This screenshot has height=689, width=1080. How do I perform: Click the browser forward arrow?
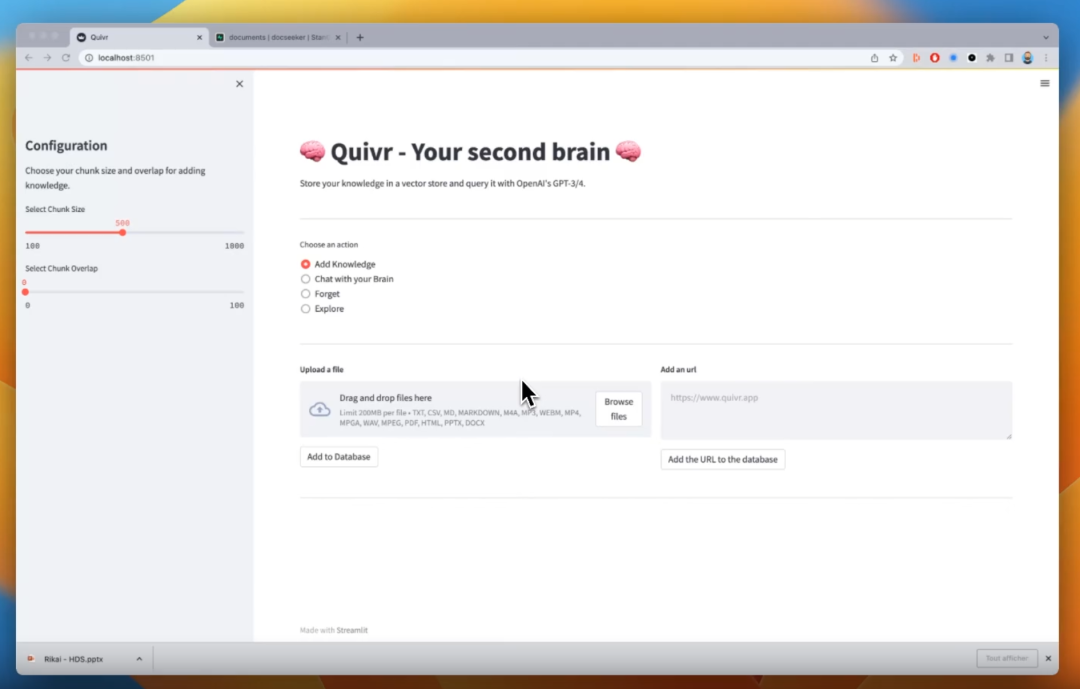48,58
